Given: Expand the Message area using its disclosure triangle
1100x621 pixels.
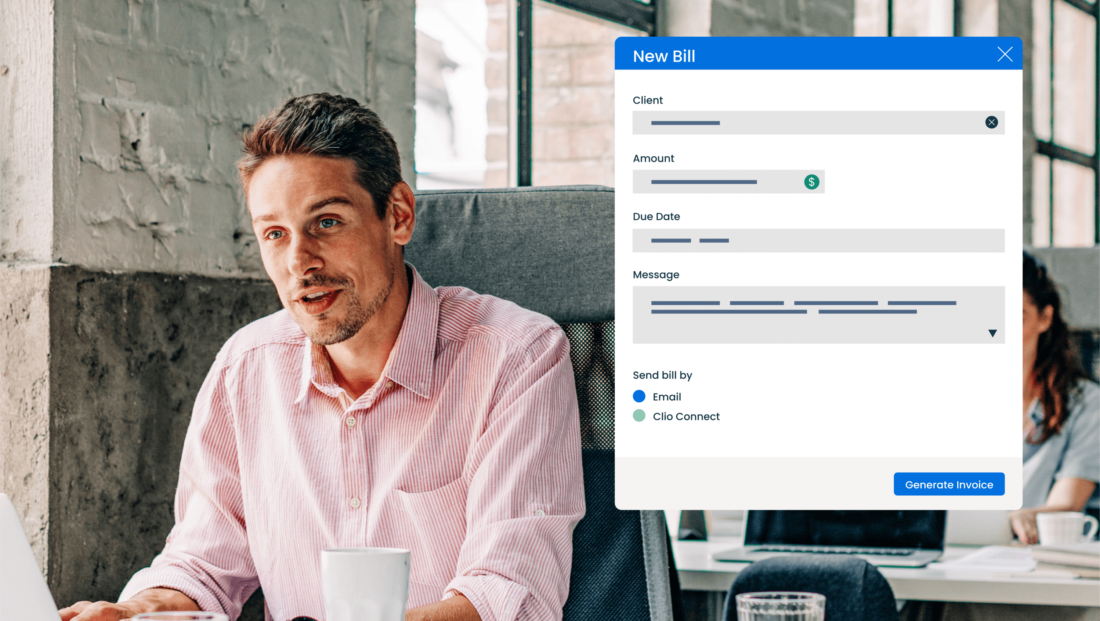Looking at the screenshot, I should (992, 332).
